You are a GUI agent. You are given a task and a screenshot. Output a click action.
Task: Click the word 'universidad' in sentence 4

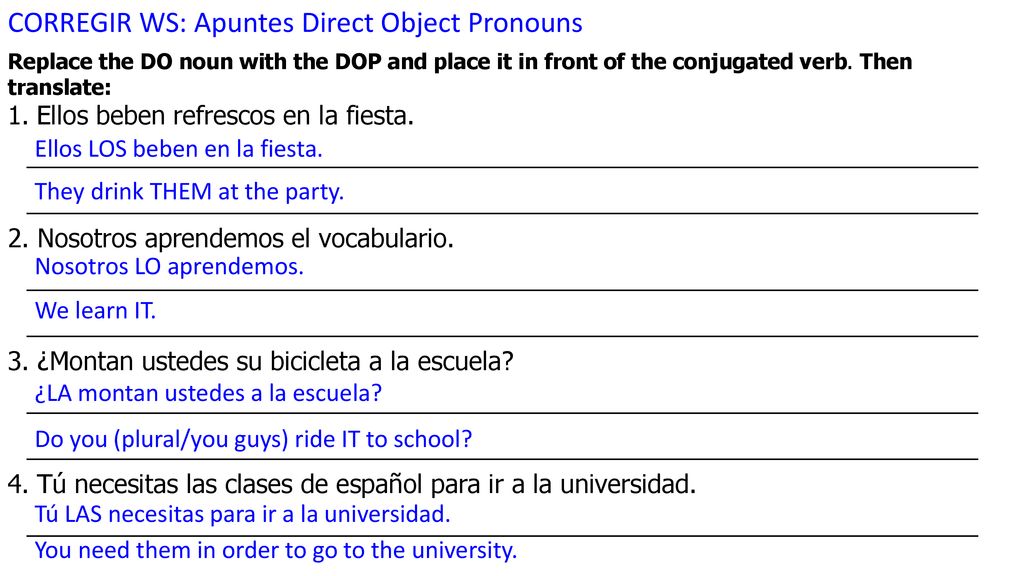coord(628,484)
